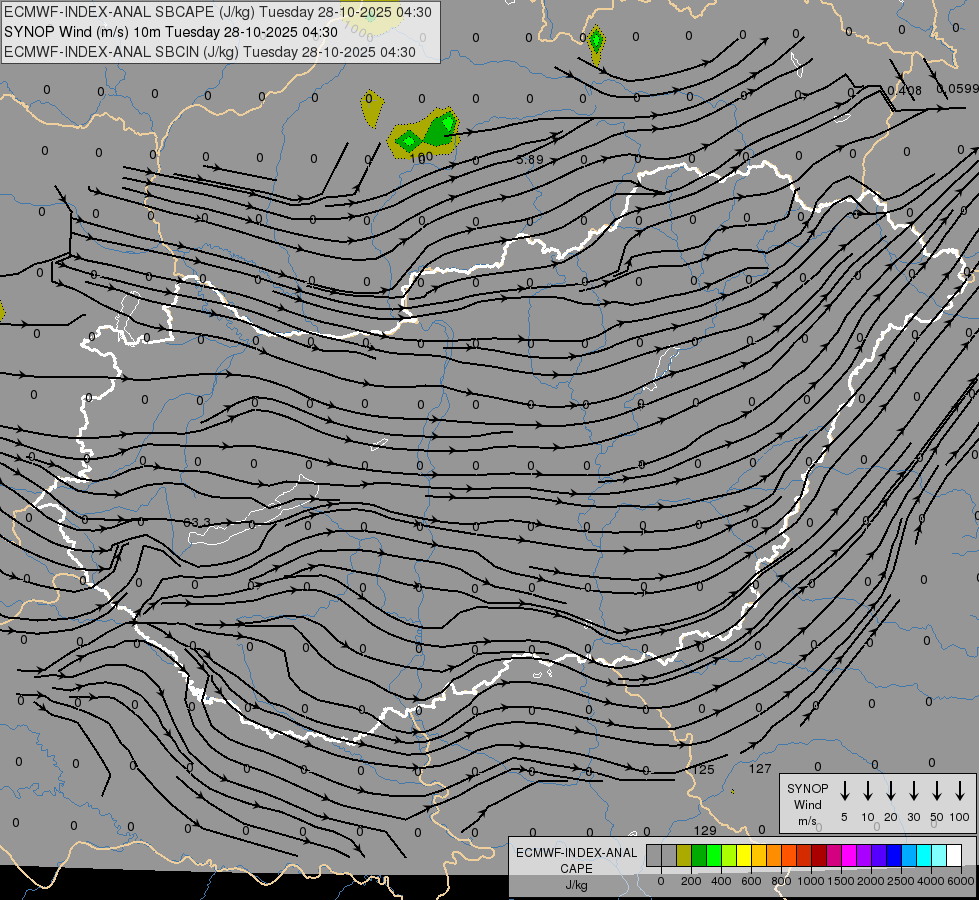Click the 100 label below the green CAPE patch
Viewport: 979px width, 900px height.
tap(421, 157)
